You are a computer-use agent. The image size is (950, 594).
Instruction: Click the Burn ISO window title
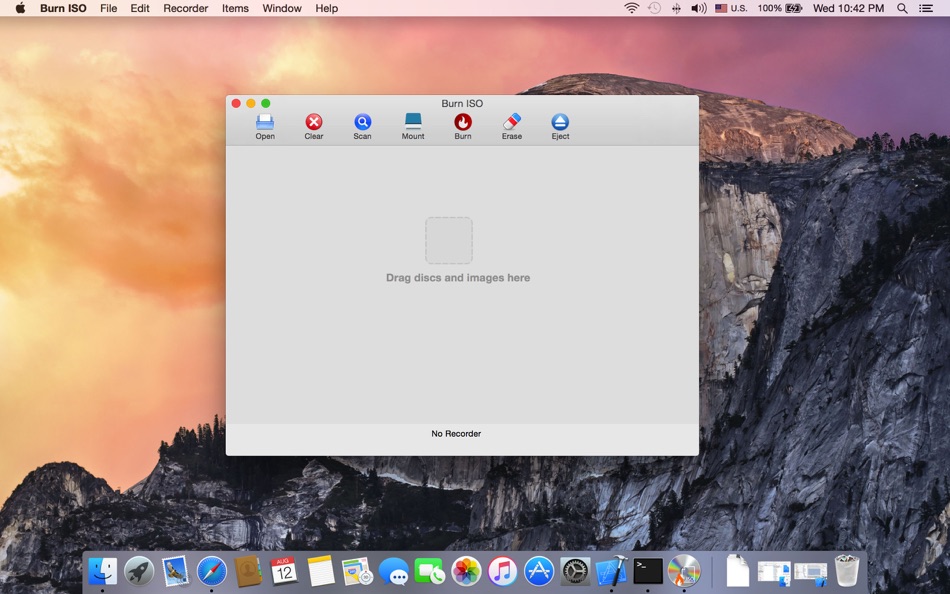pos(462,104)
